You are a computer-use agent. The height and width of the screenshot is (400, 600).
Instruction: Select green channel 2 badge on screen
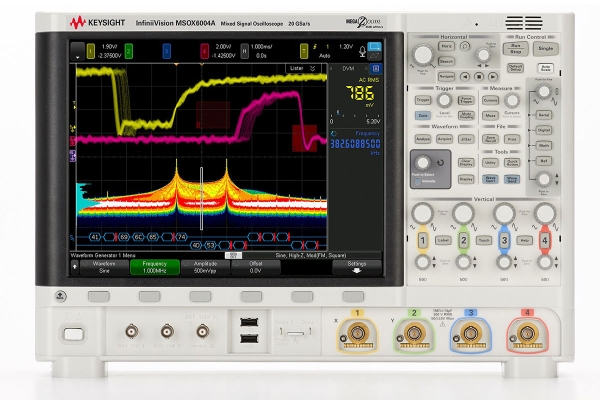129,51
